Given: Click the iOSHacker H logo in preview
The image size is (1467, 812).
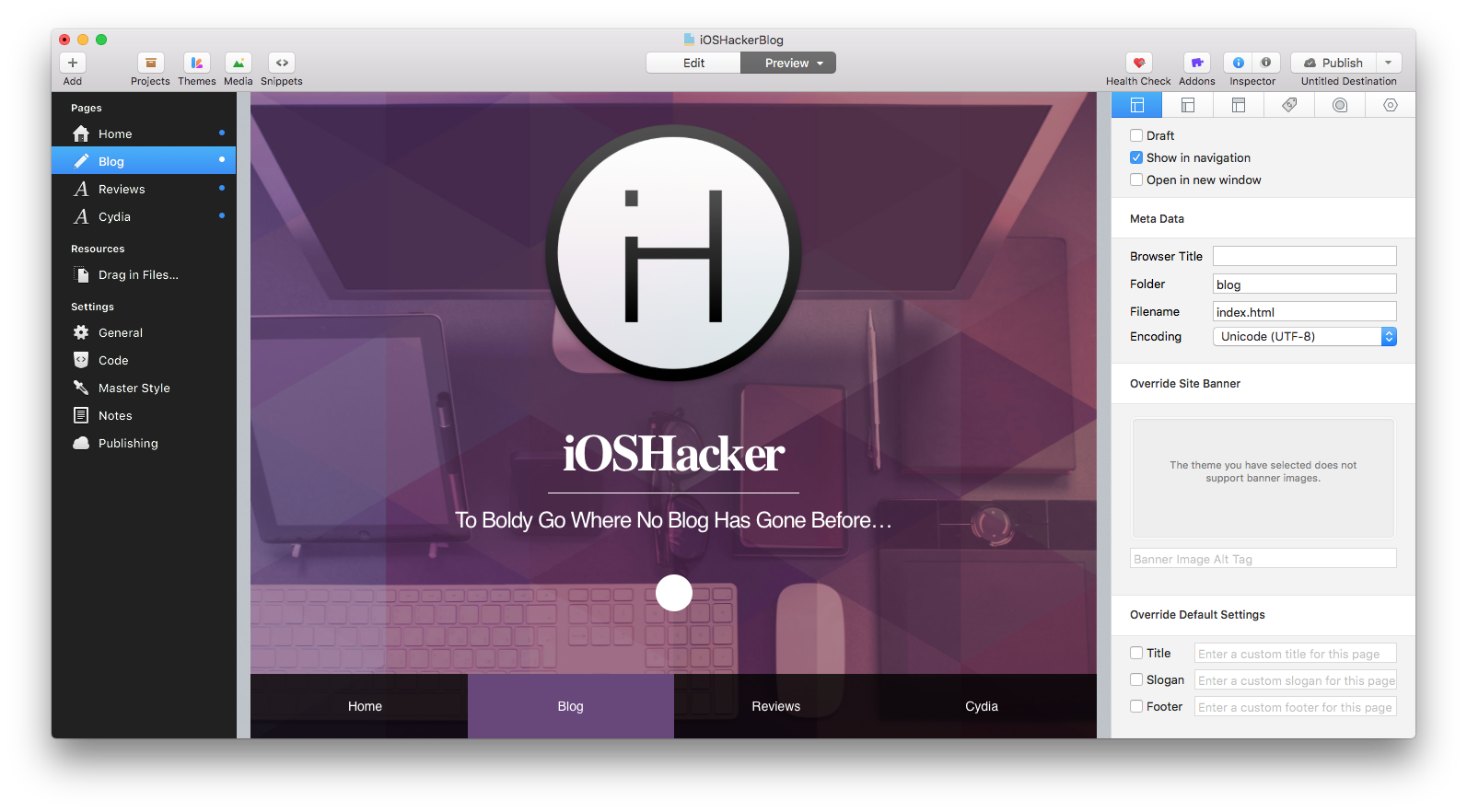Looking at the screenshot, I should [x=674, y=253].
